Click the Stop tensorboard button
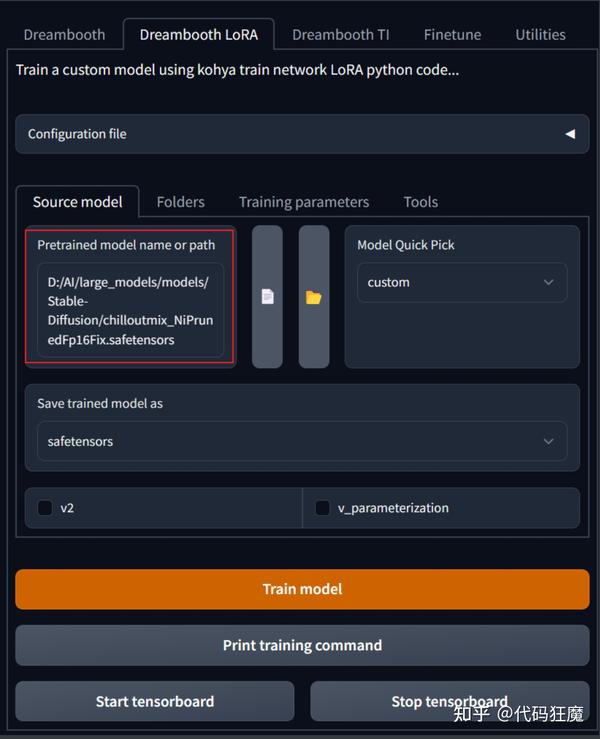600x739 pixels. tap(449, 701)
